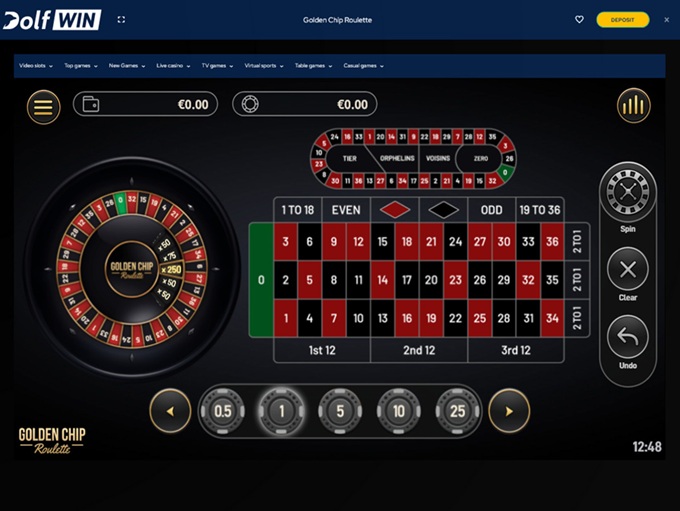680x511 pixels.
Task: Add game to favorites heart icon
Action: pyautogui.click(x=579, y=20)
